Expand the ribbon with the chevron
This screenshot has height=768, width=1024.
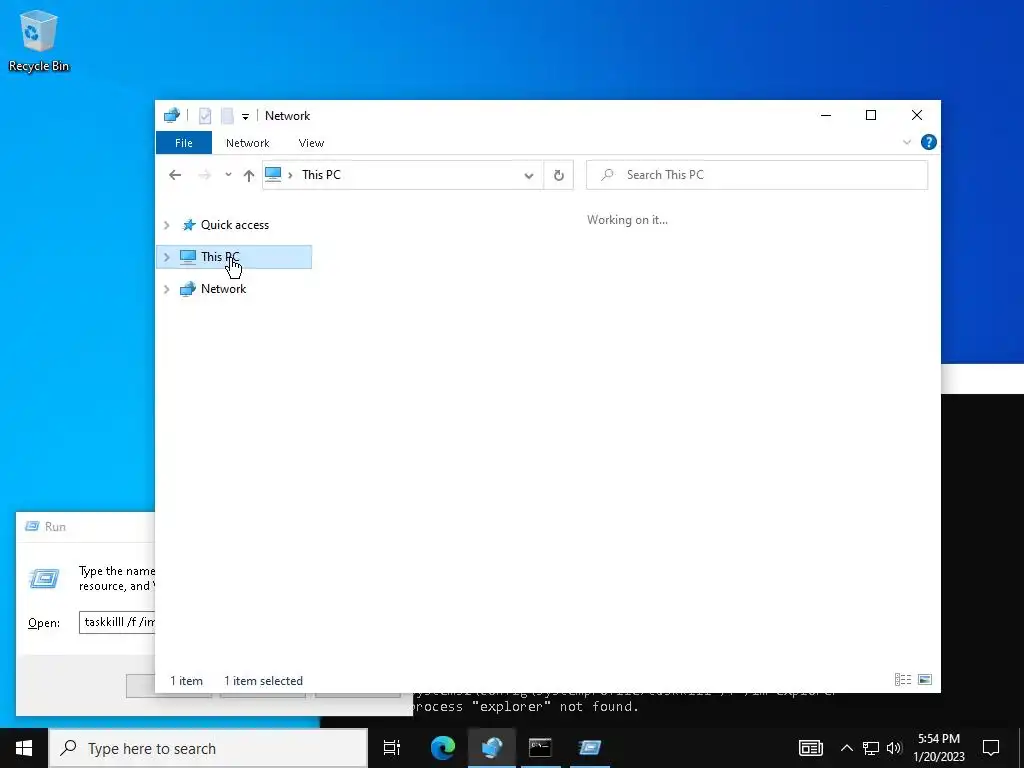pyautogui.click(x=906, y=142)
